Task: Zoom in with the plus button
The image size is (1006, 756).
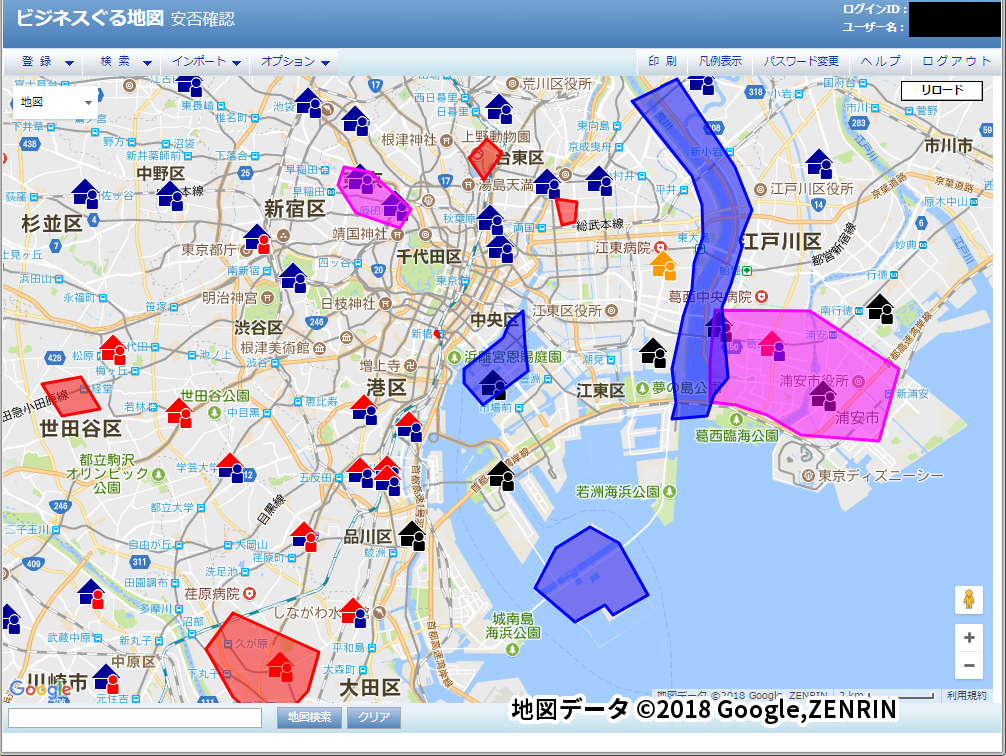Action: pyautogui.click(x=969, y=638)
